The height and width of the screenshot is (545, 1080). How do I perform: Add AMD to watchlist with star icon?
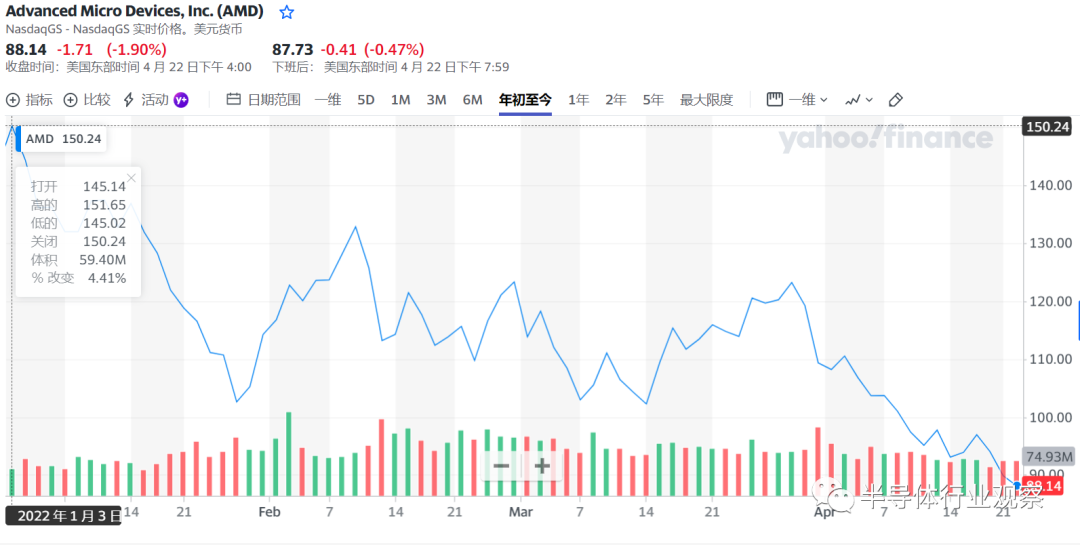287,12
